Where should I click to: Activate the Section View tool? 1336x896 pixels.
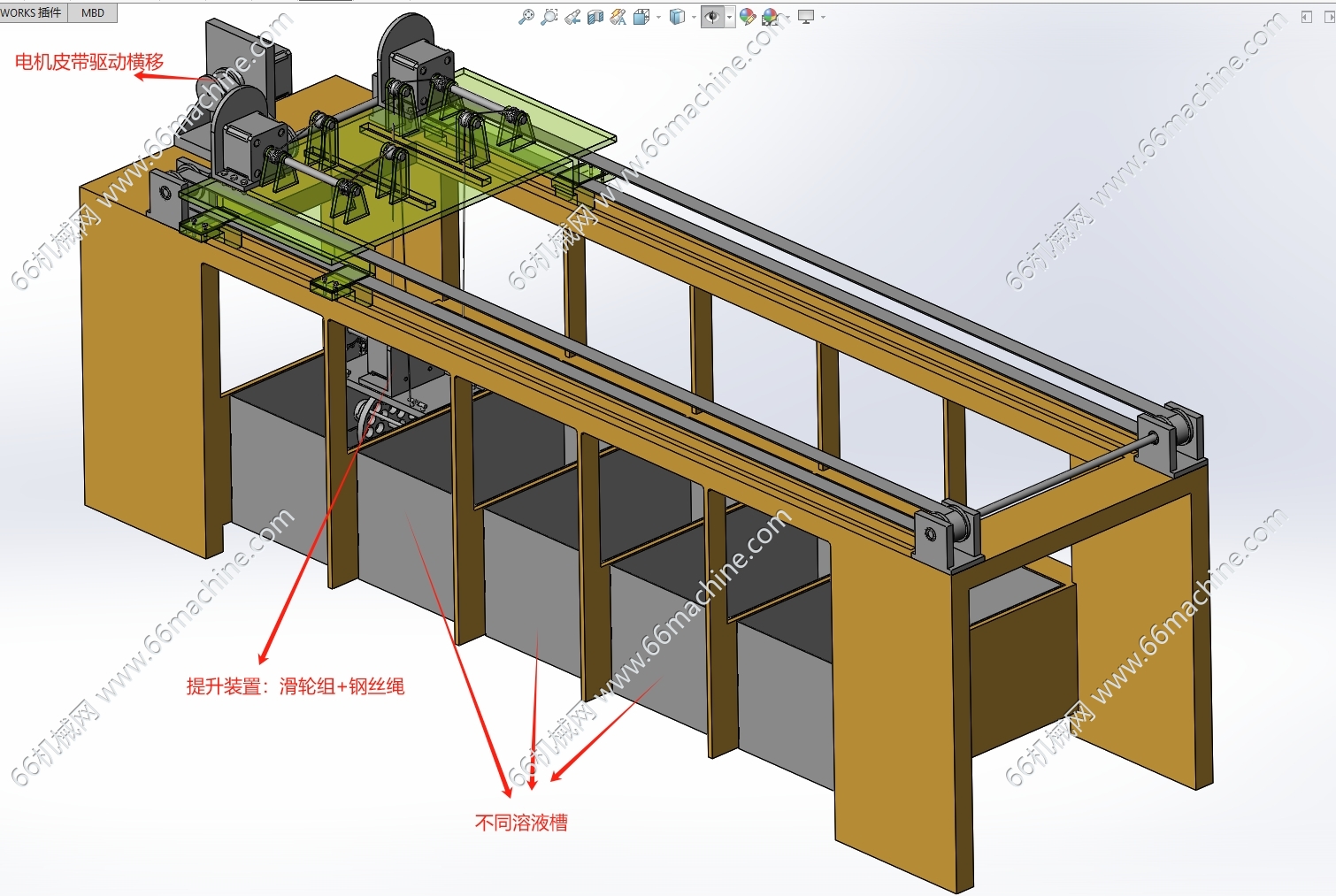(x=595, y=17)
